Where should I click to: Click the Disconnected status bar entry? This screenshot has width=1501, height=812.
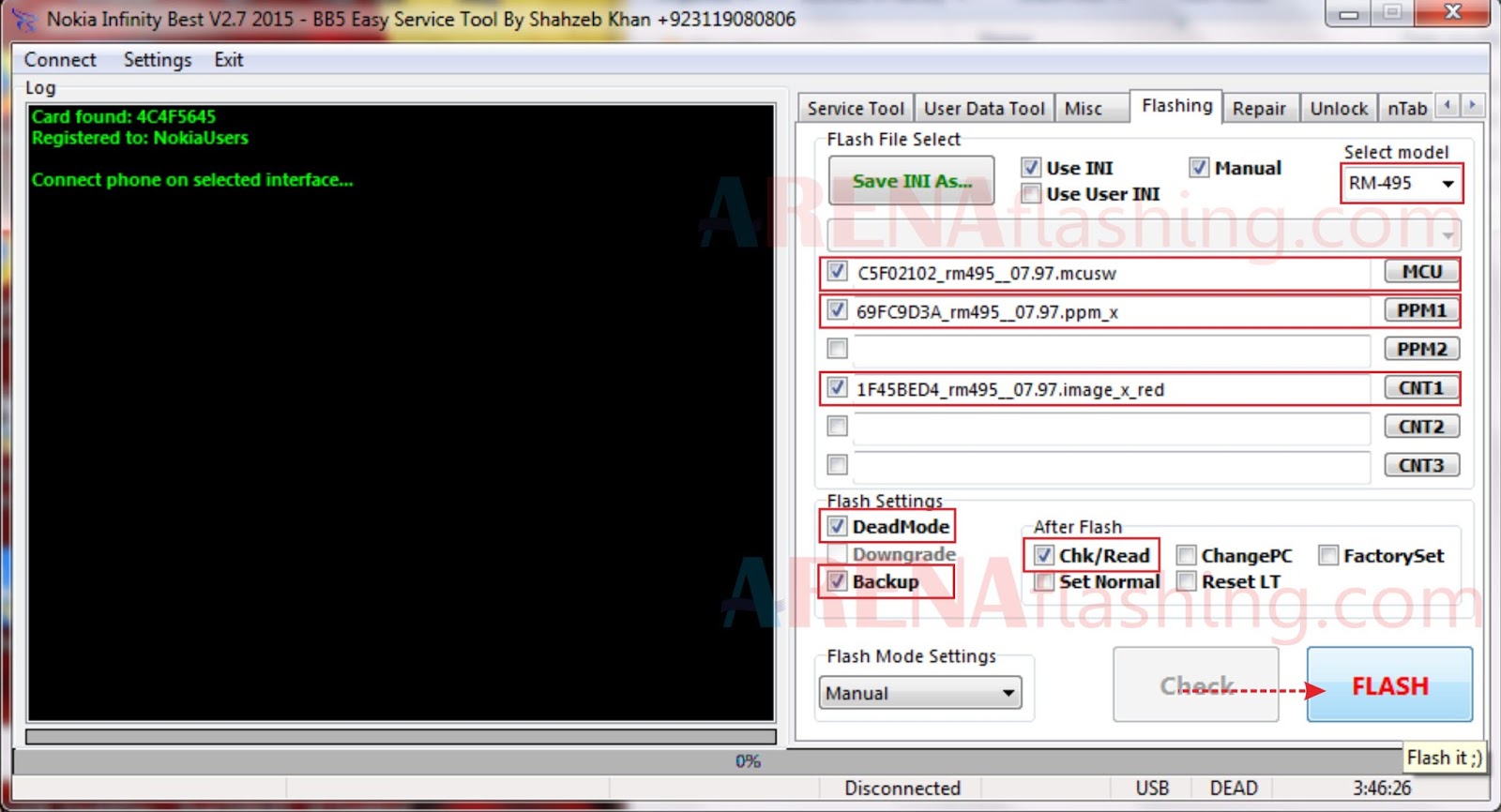pyautogui.click(x=902, y=789)
